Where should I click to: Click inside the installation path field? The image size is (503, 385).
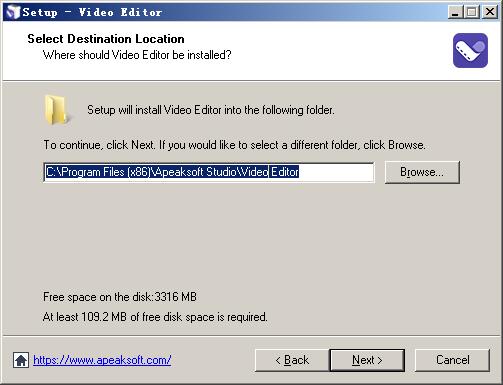point(209,172)
